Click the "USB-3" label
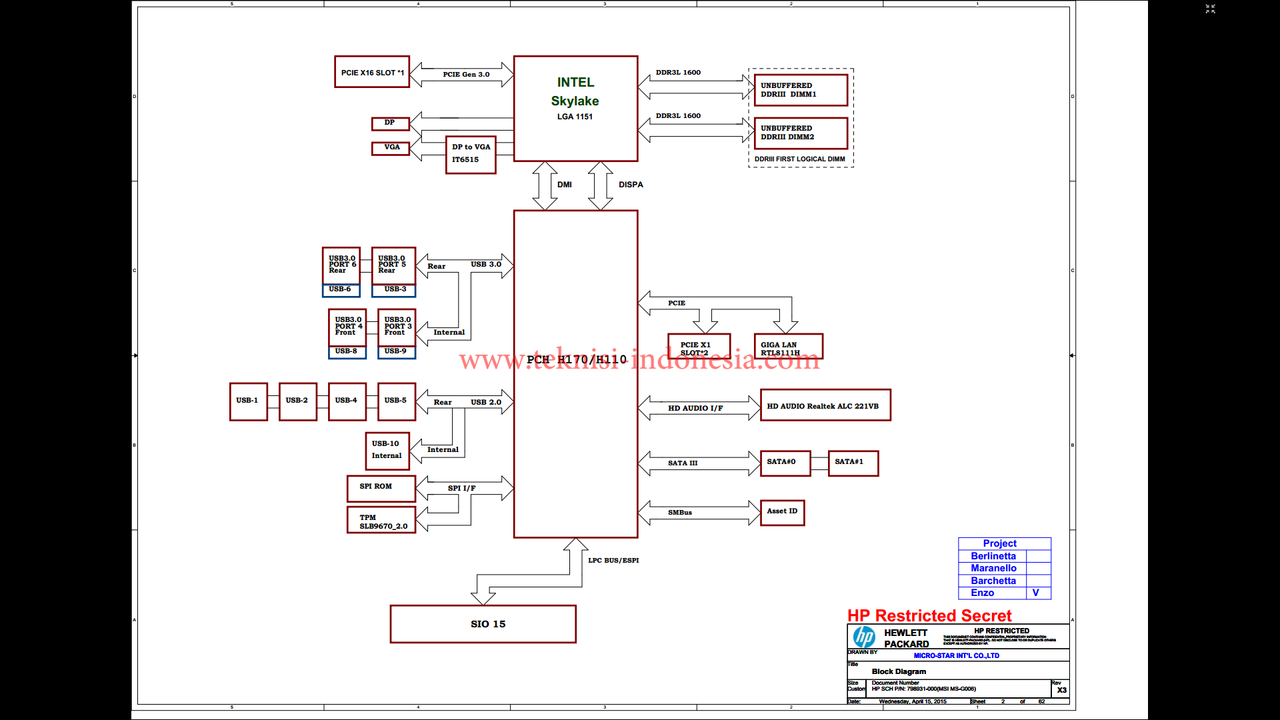 393,290
